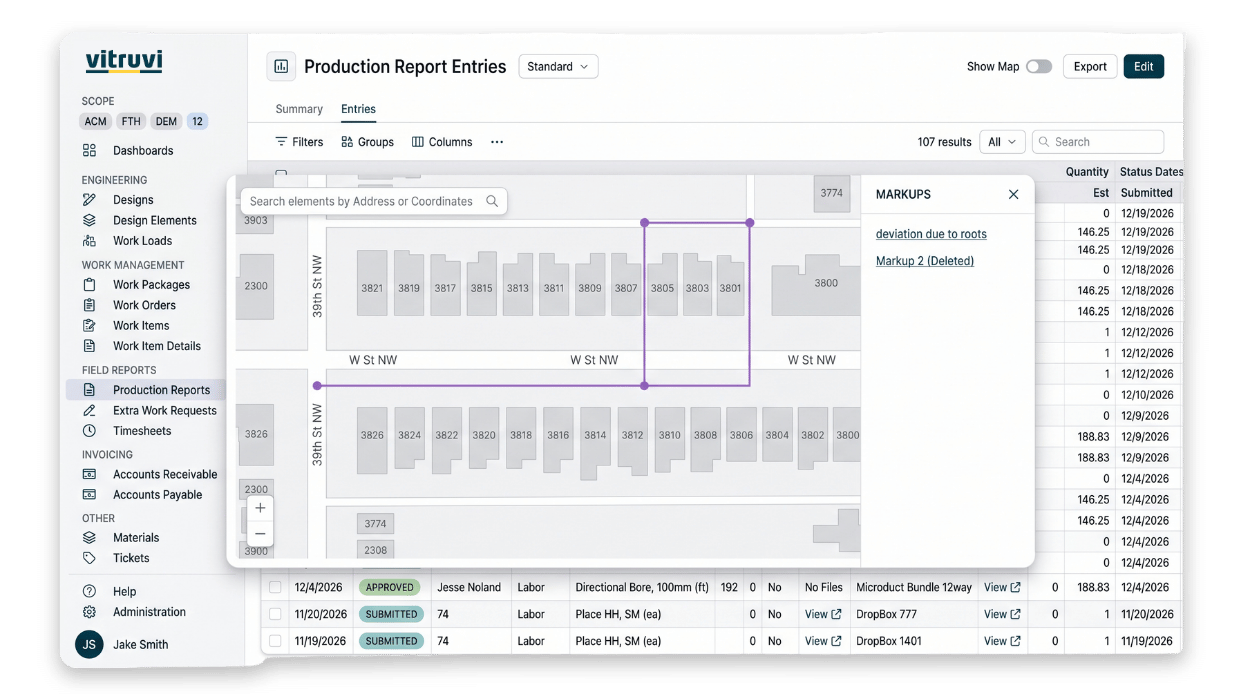Open the Designs pencil icon
The width and height of the screenshot is (1260, 700).
(x=90, y=200)
